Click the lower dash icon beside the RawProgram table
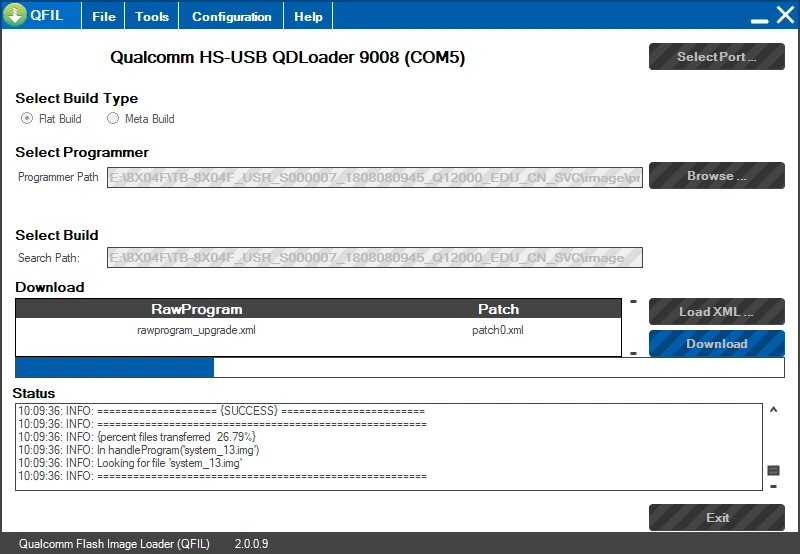800x554 pixels. (633, 353)
